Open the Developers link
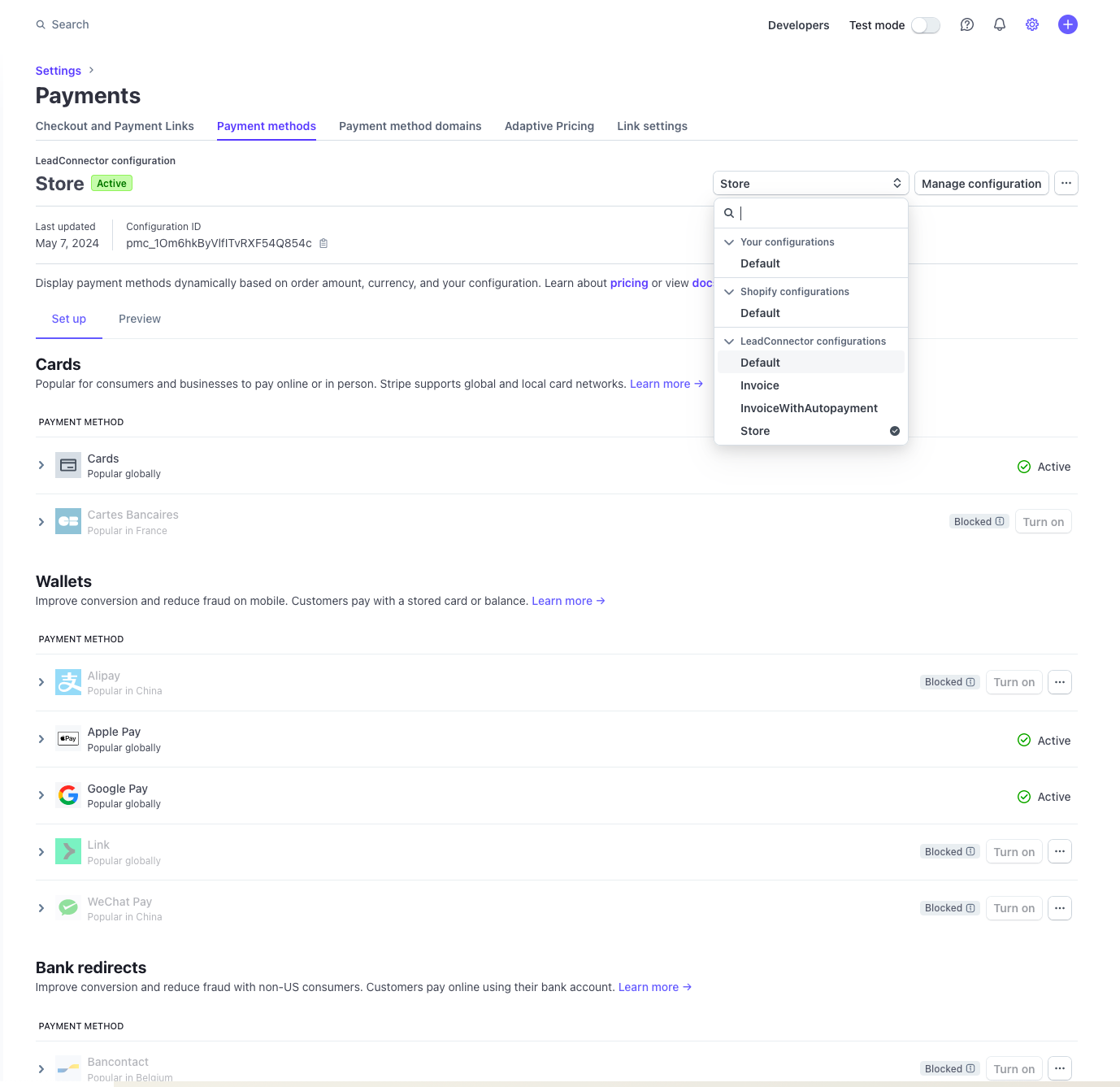The image size is (1120, 1087). (799, 25)
